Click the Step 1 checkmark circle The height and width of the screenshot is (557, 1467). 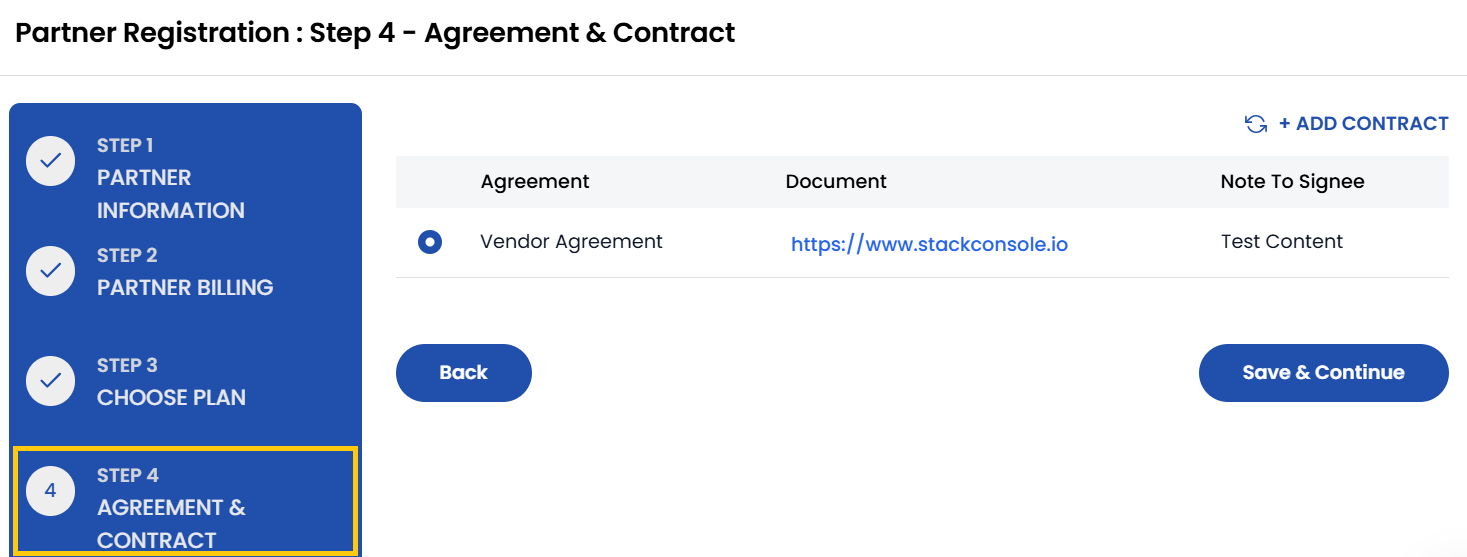[51, 161]
